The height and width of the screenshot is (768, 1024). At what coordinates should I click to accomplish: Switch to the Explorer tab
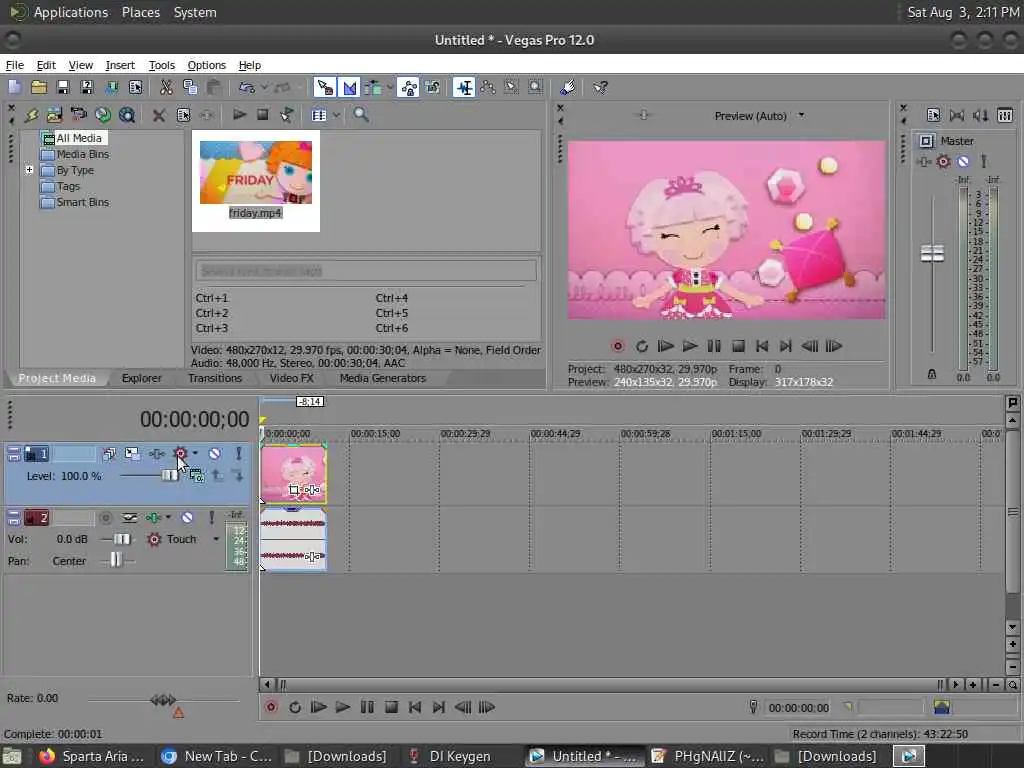[141, 378]
